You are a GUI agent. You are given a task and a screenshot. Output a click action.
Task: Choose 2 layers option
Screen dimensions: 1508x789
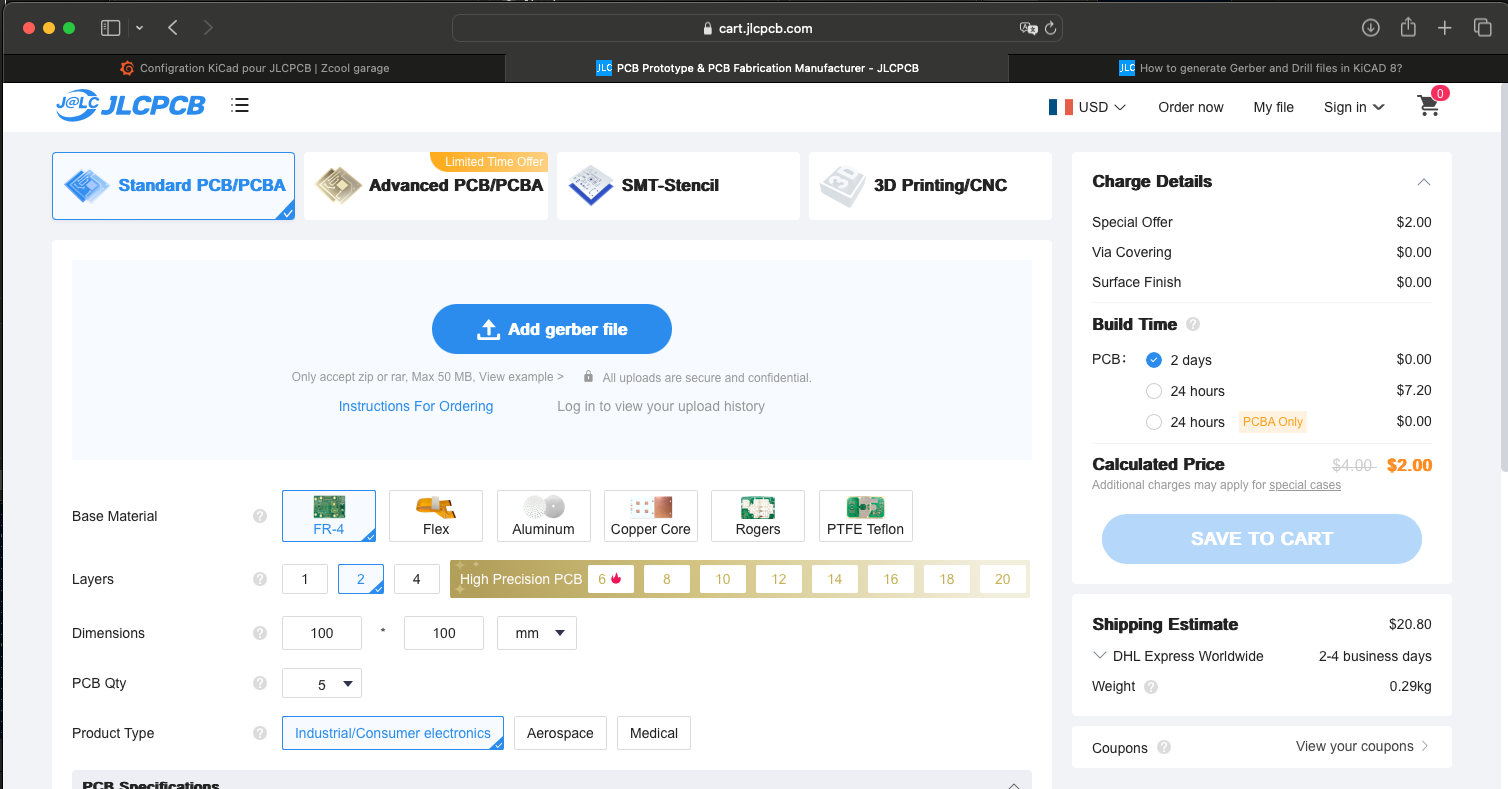coord(361,579)
